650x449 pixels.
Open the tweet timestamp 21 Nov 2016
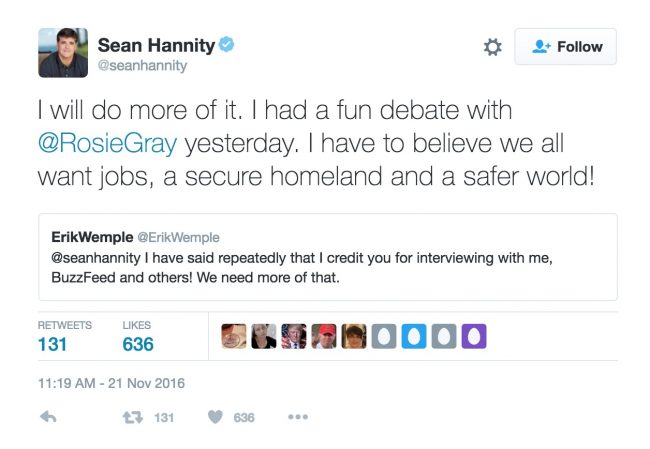111,383
